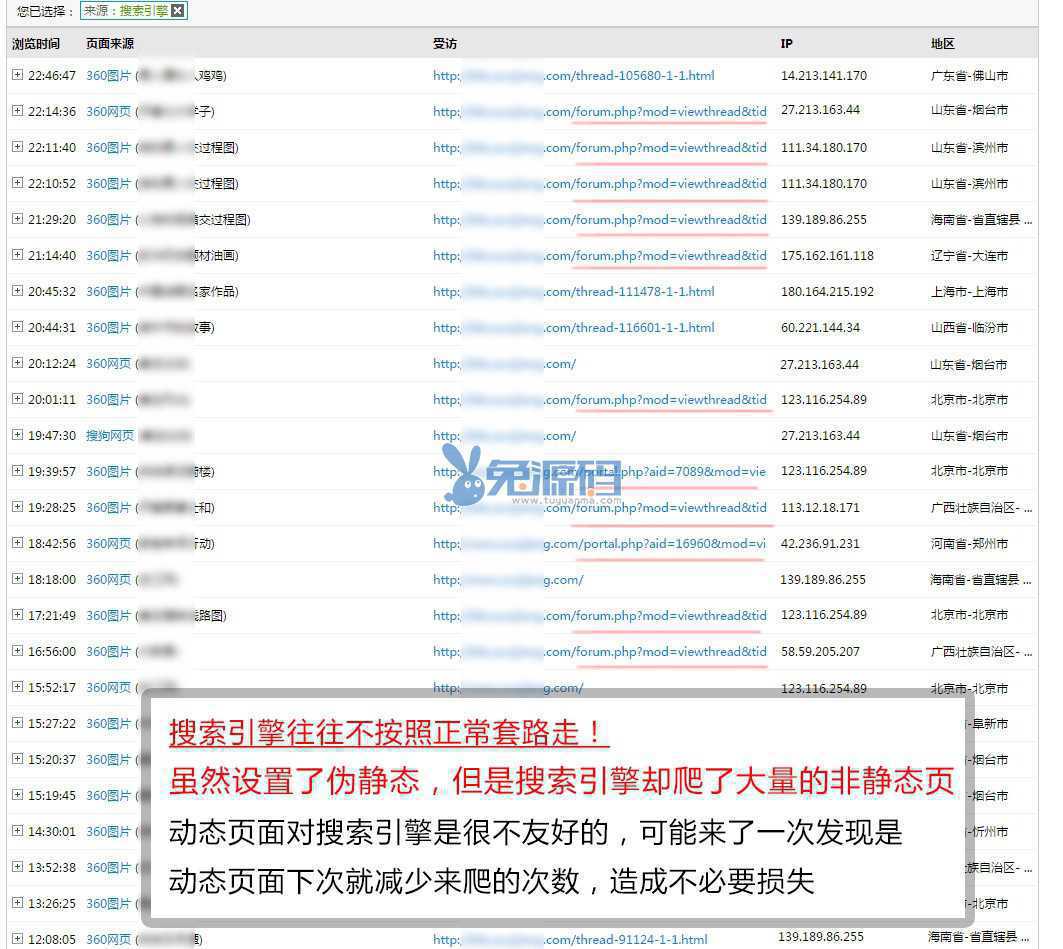
Task: Expand the 22:46:47 visit row
Action: coord(17,75)
